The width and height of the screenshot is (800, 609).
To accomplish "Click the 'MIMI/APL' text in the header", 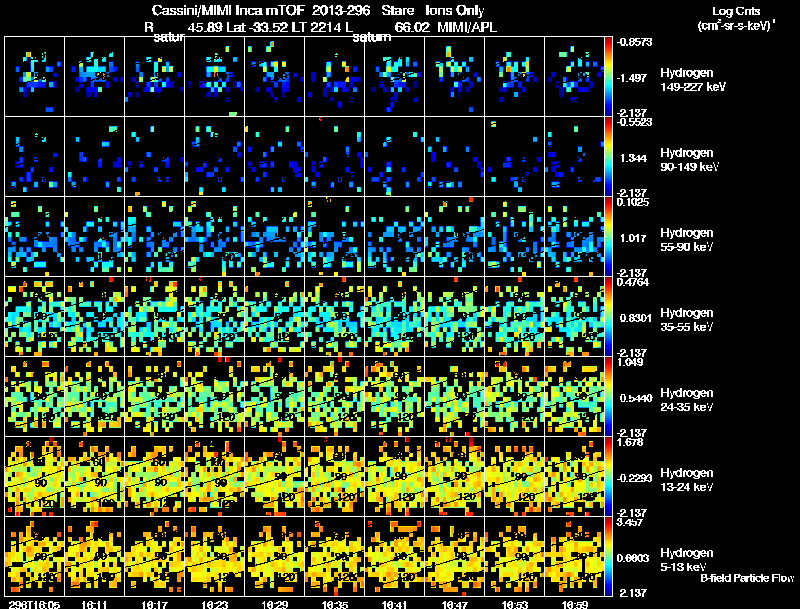I will [467, 27].
